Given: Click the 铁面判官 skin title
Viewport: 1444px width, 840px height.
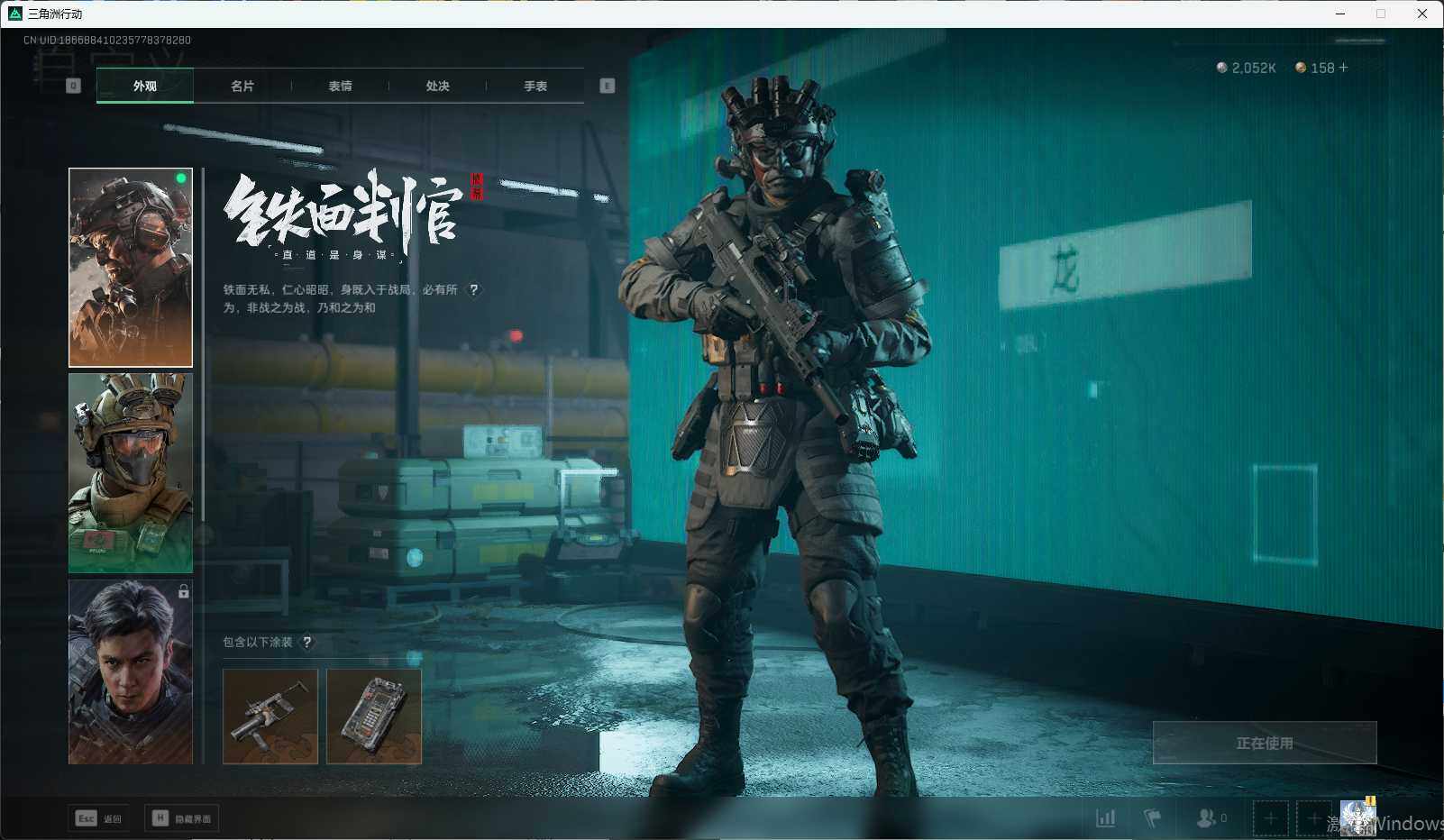Looking at the screenshot, I should tap(343, 212).
